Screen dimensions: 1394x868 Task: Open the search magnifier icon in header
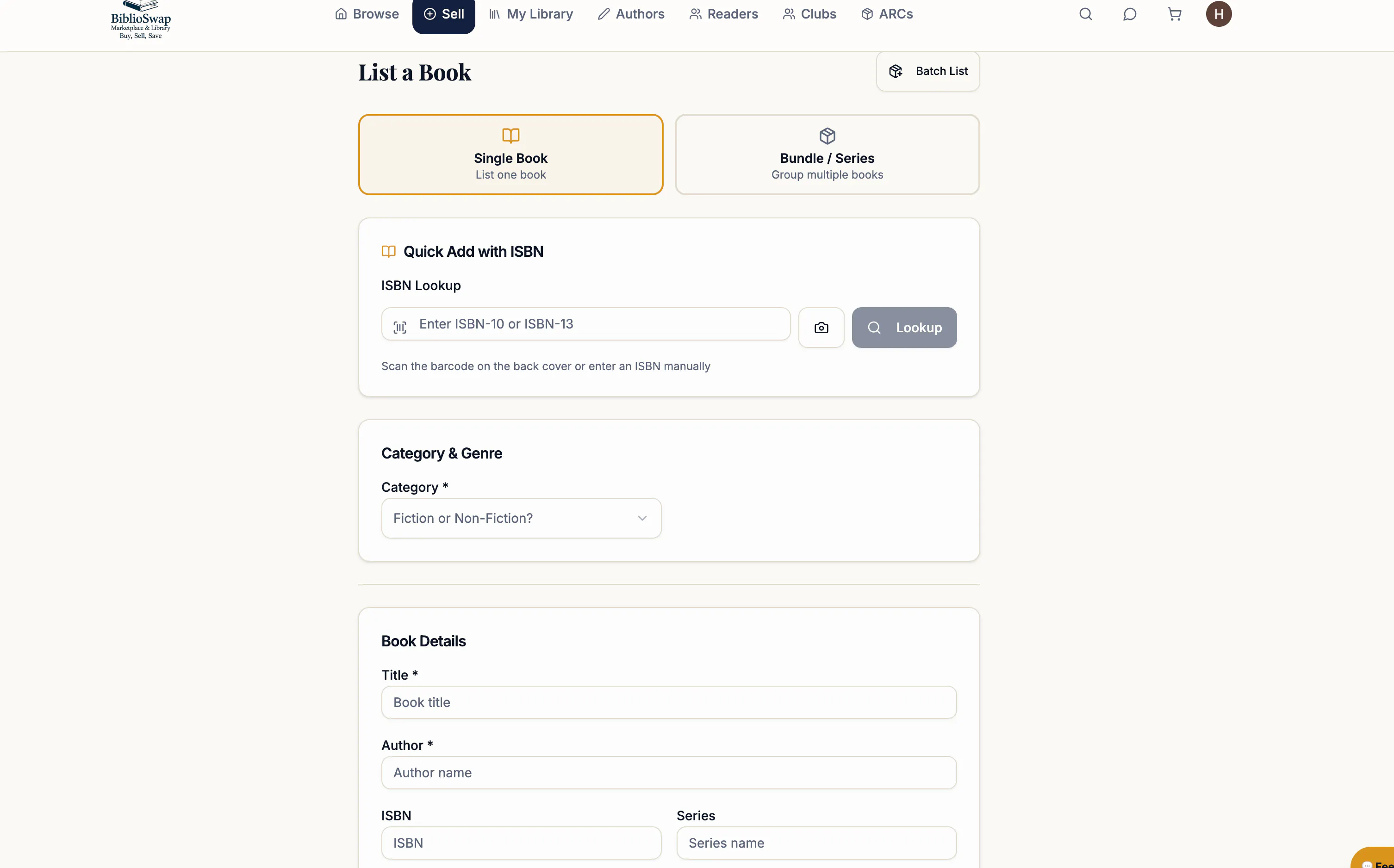(x=1085, y=14)
